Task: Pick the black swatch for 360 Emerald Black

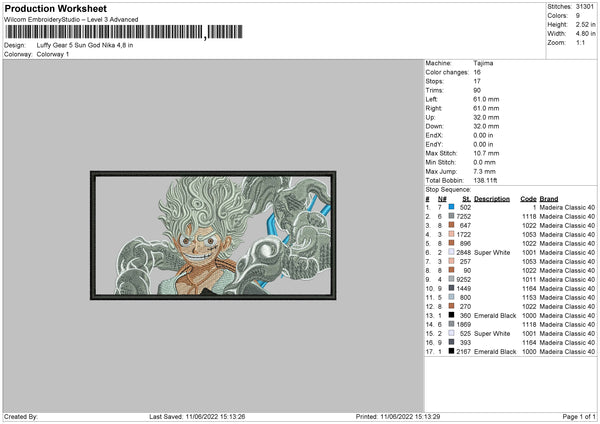Action: point(452,315)
